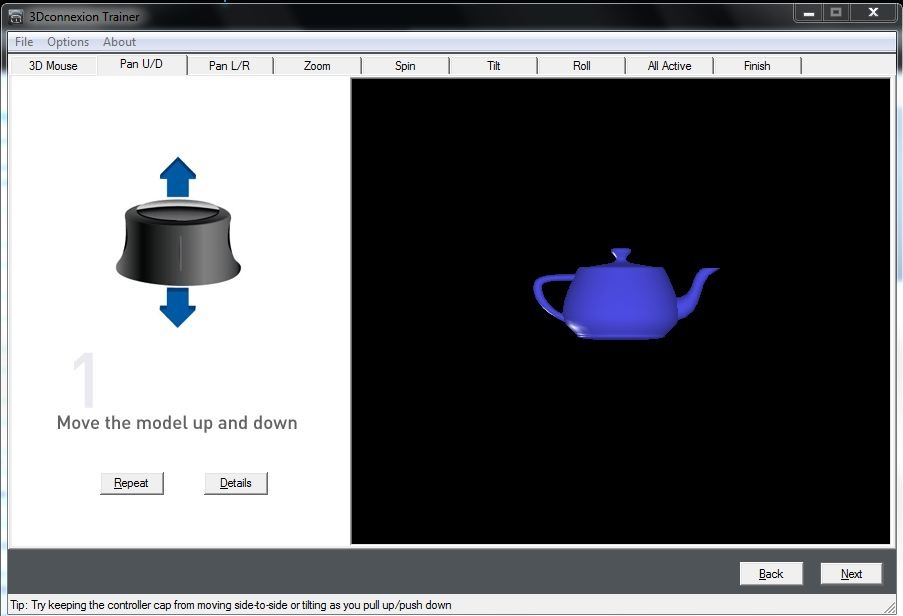Image resolution: width=903 pixels, height=616 pixels.
Task: Switch to the 3D Mouse tab
Action: 53,66
